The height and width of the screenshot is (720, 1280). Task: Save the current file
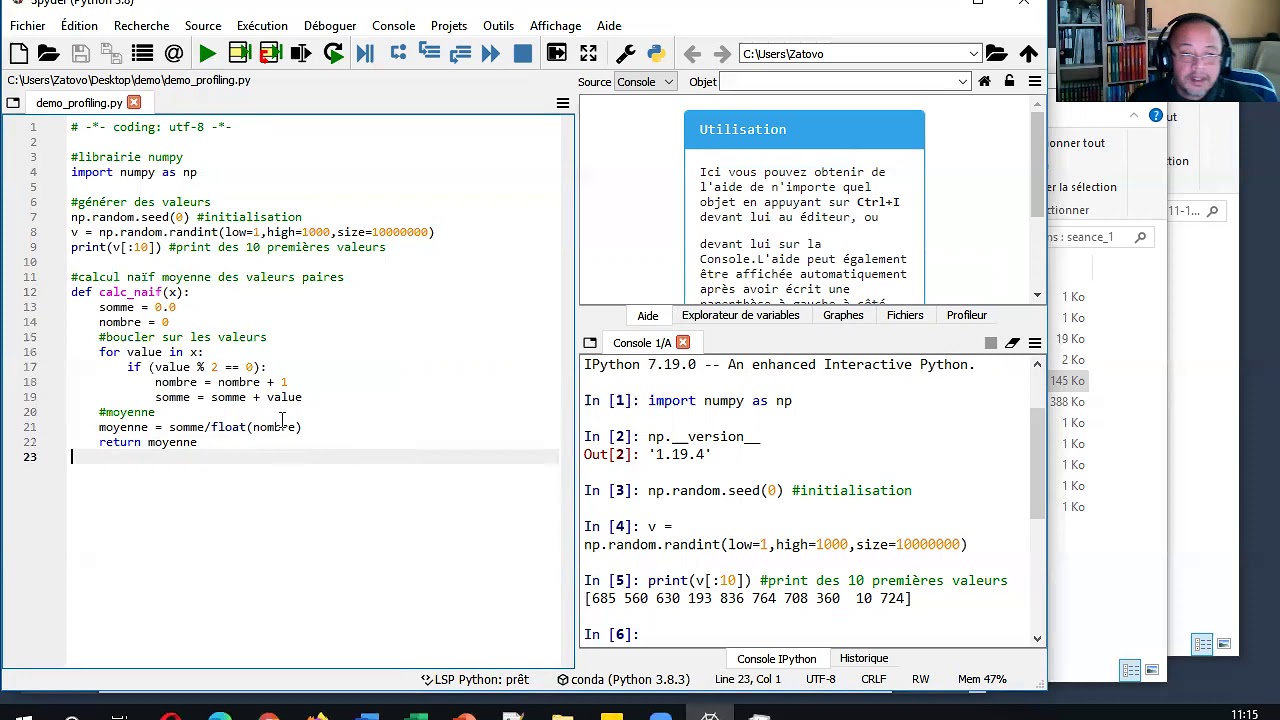[x=80, y=54]
